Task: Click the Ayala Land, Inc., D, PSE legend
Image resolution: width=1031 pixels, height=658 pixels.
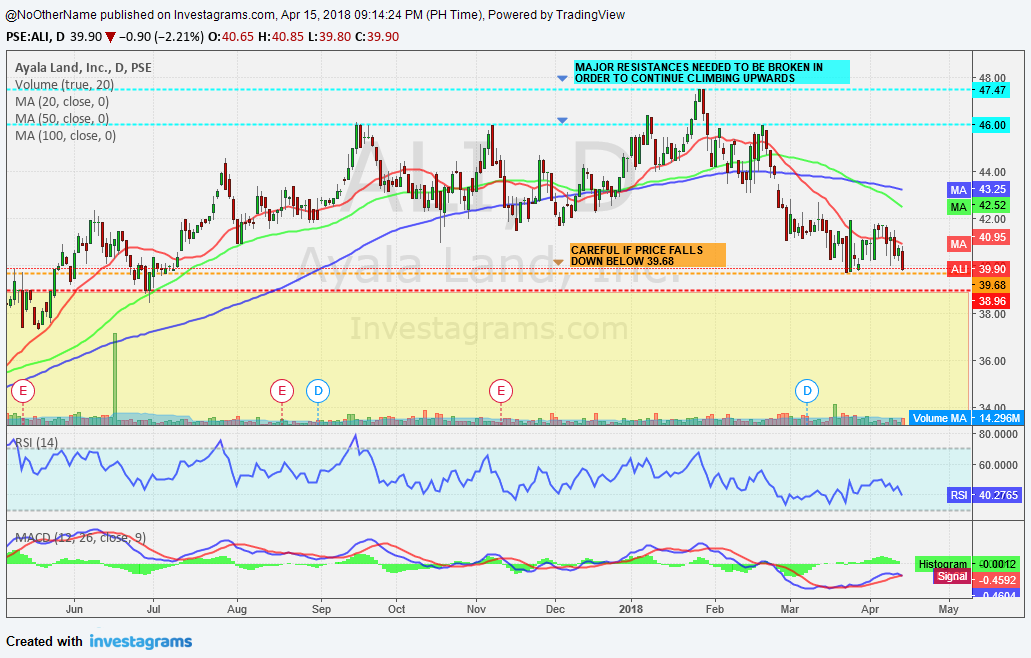Action: pos(84,68)
